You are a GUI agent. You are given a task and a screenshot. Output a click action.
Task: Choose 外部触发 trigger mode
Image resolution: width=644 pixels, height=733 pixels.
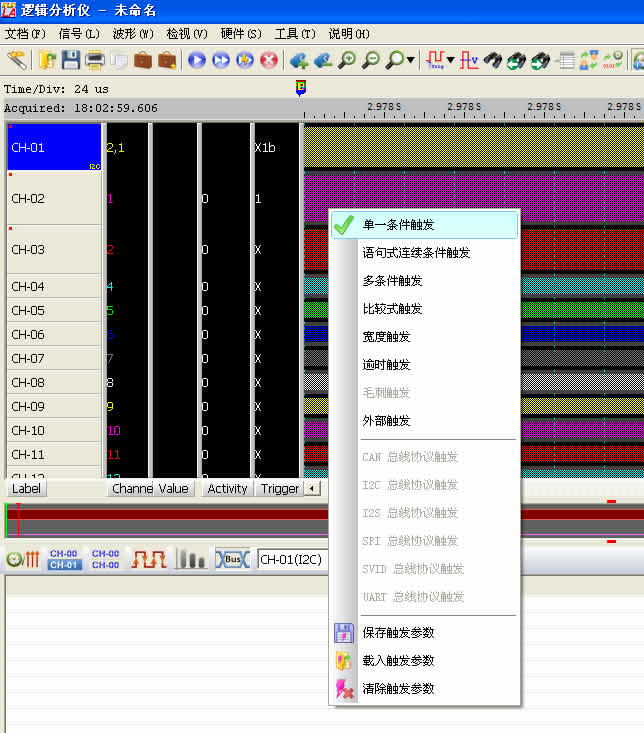425,421
